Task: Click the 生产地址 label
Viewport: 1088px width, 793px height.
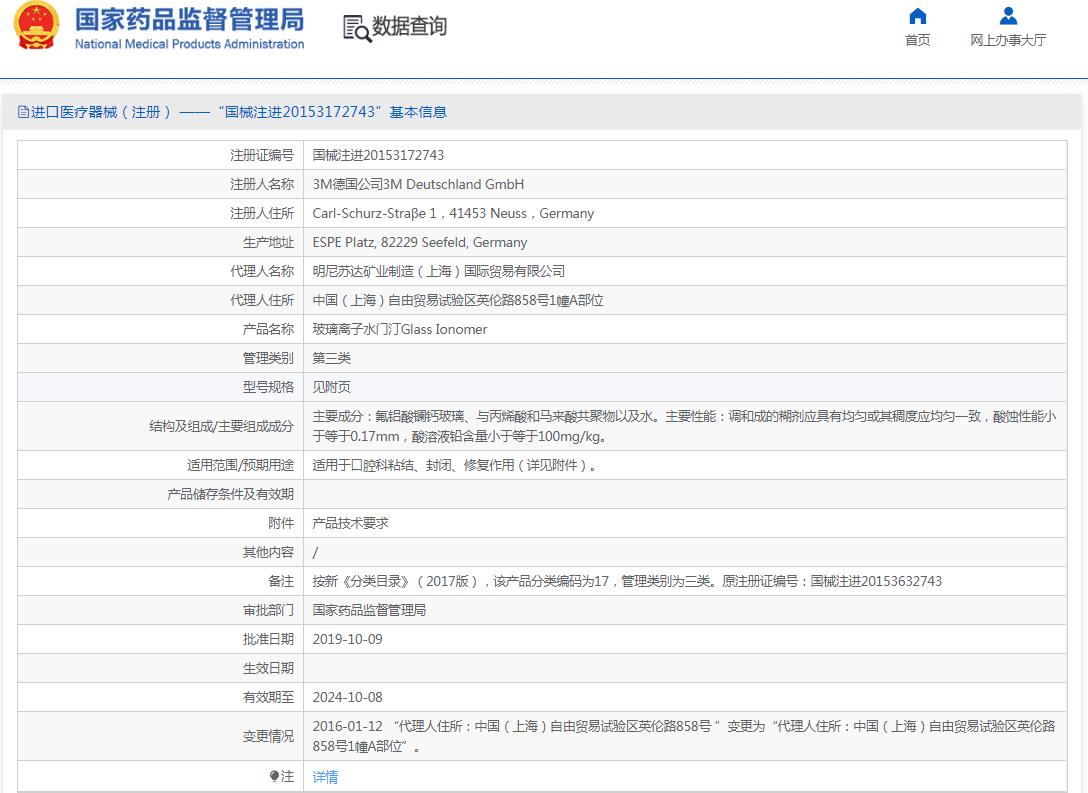Action: pos(269,243)
